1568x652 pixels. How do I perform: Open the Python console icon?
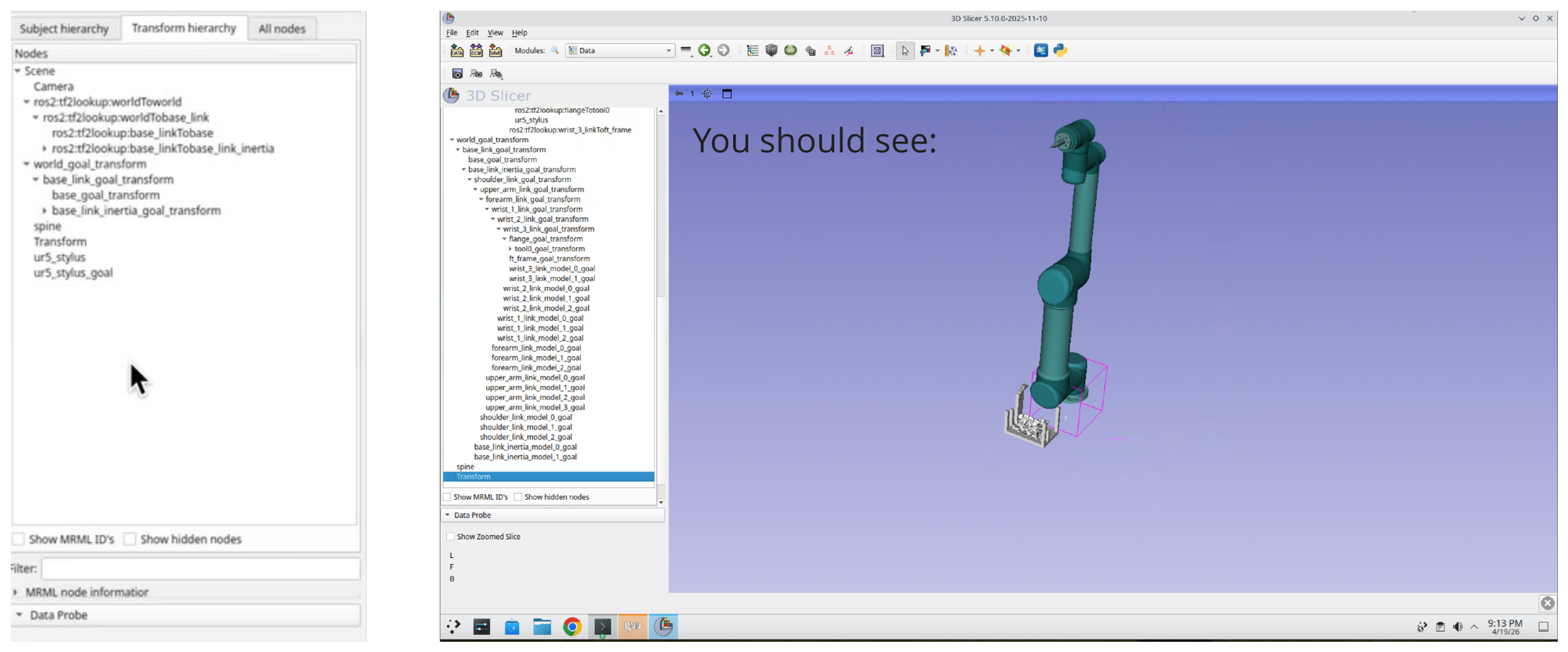coord(1060,50)
